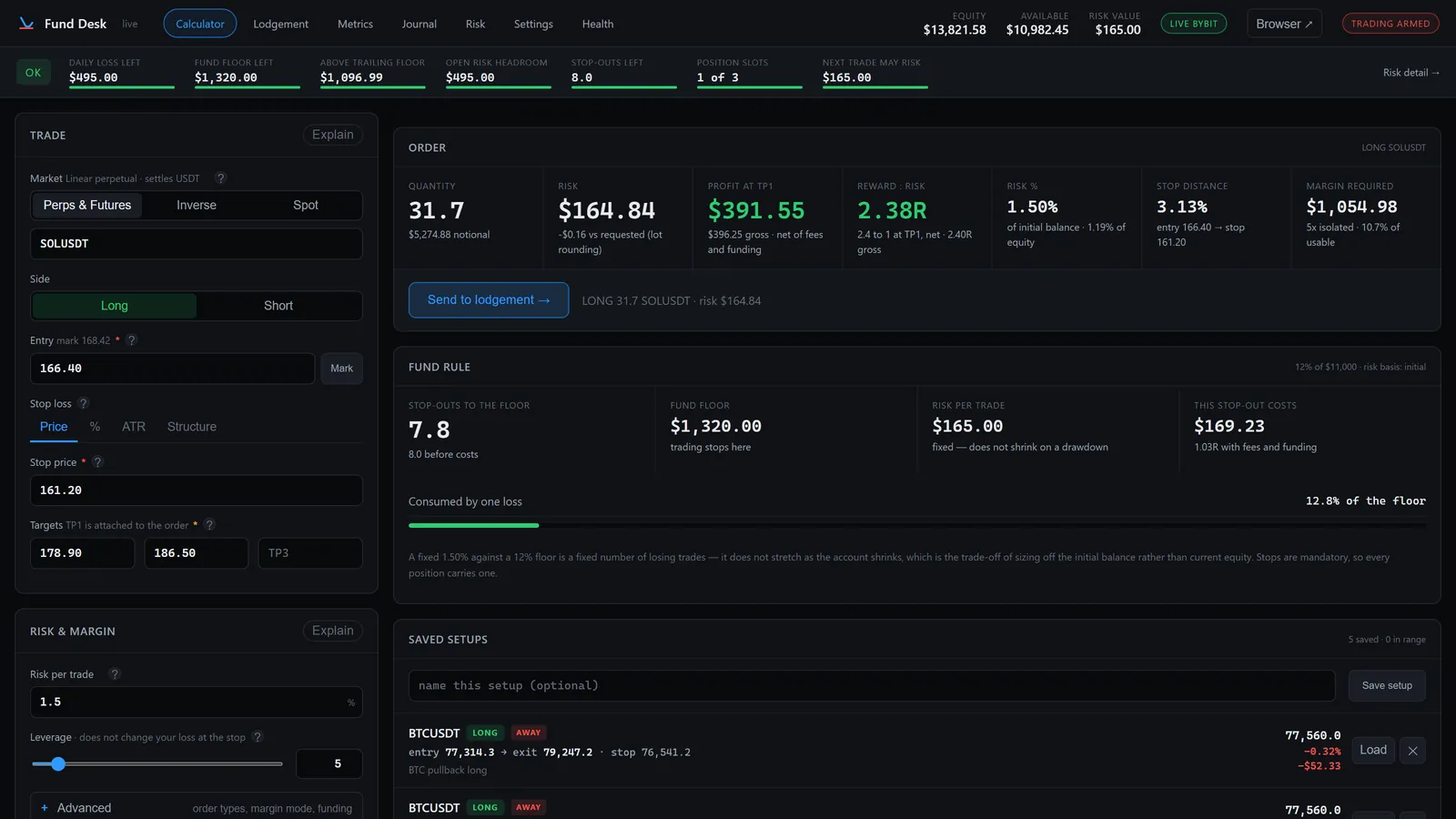Click the TP3 target field

310,553
